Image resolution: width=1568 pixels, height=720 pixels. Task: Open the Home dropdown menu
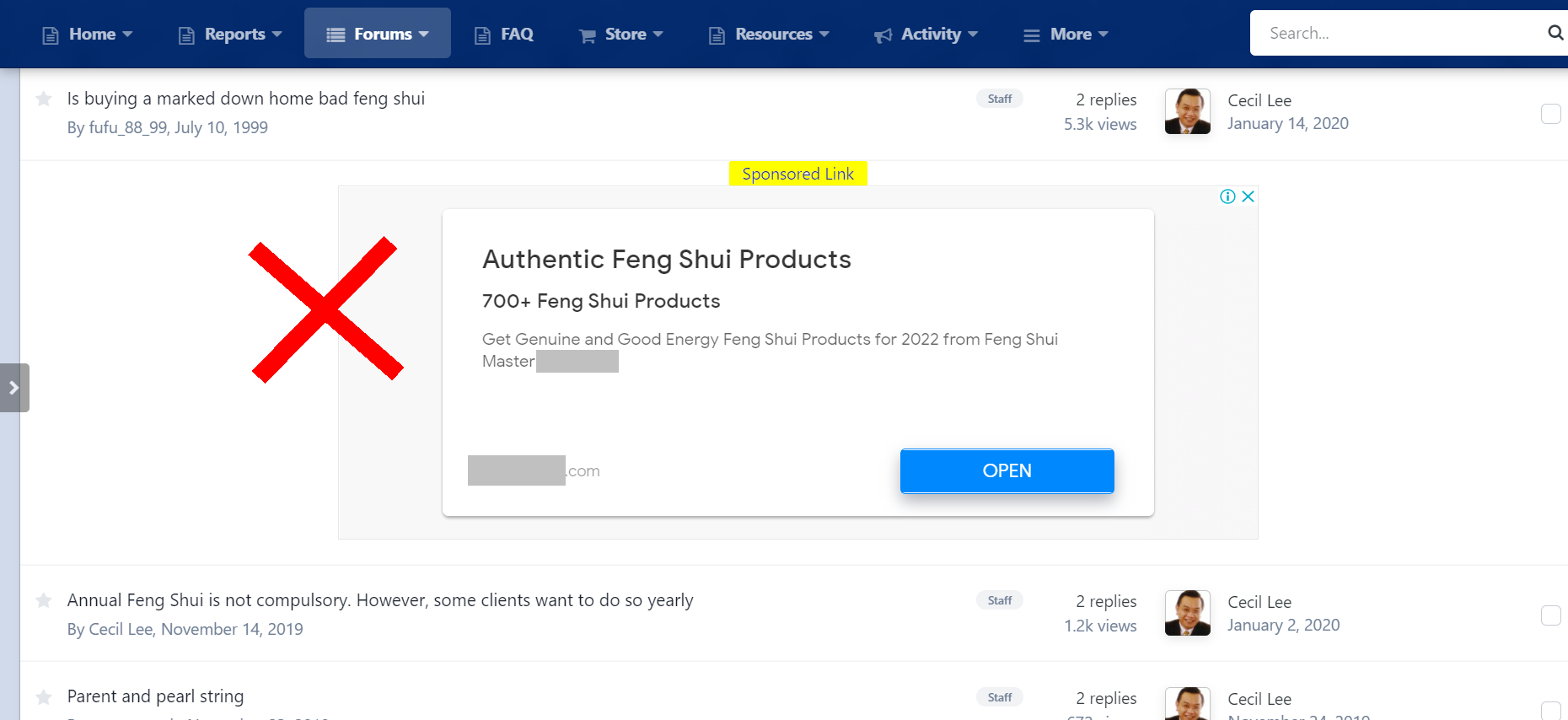(x=88, y=35)
